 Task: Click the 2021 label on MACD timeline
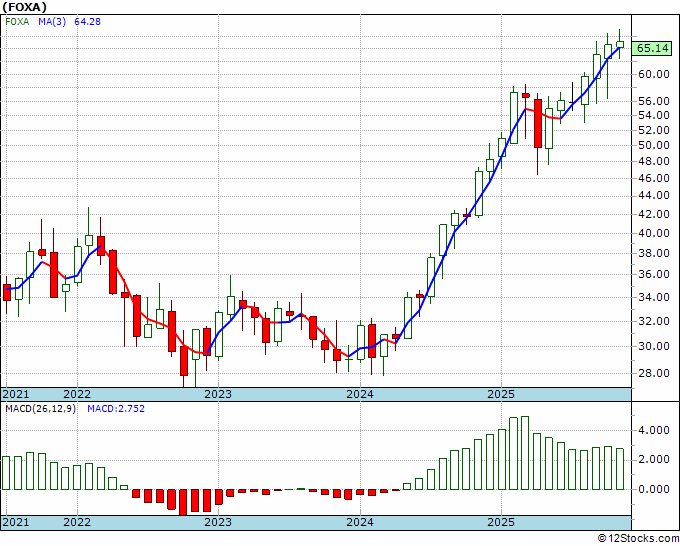(16, 522)
